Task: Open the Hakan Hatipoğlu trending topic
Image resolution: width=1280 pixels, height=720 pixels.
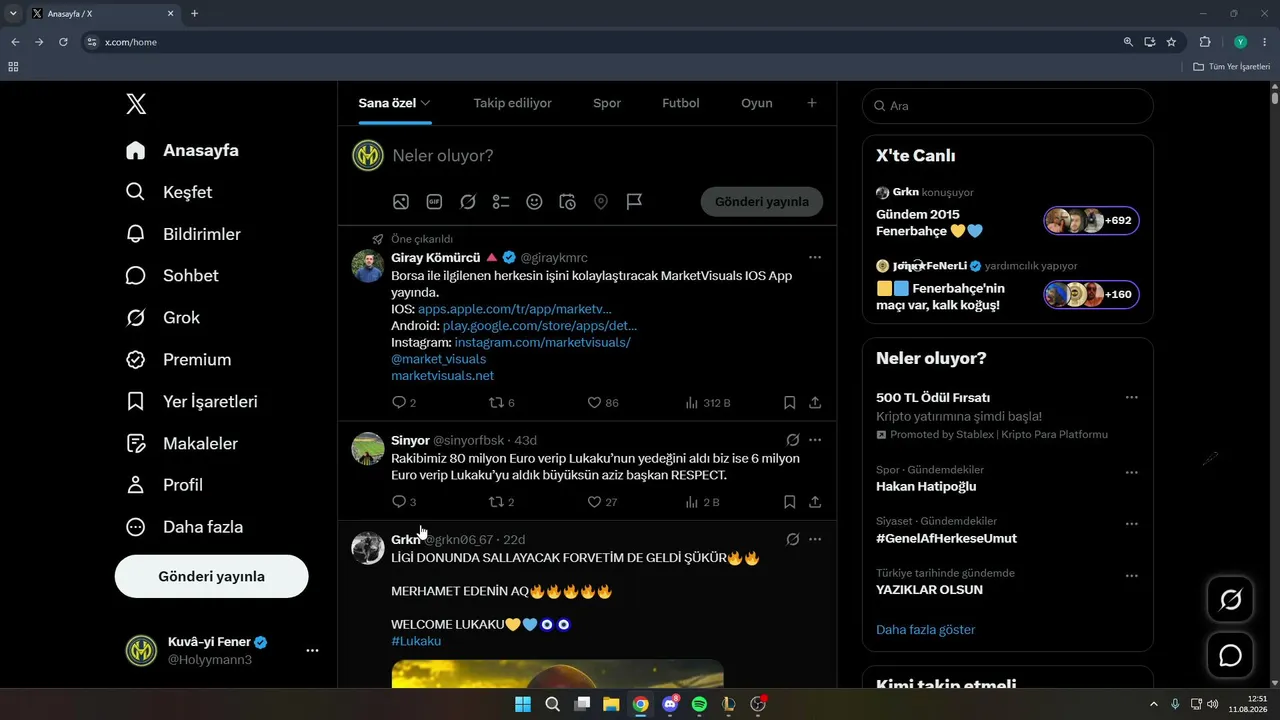Action: pos(926,487)
